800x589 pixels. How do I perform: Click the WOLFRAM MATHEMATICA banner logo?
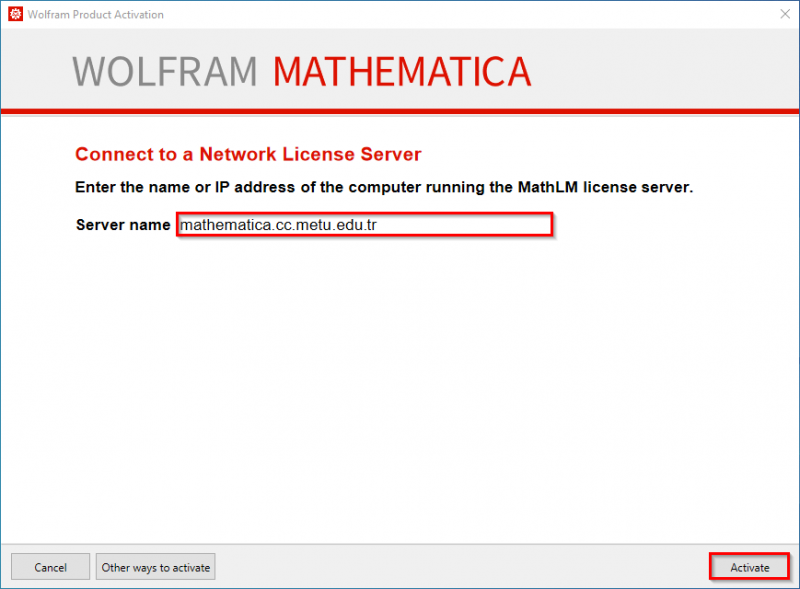(x=302, y=71)
